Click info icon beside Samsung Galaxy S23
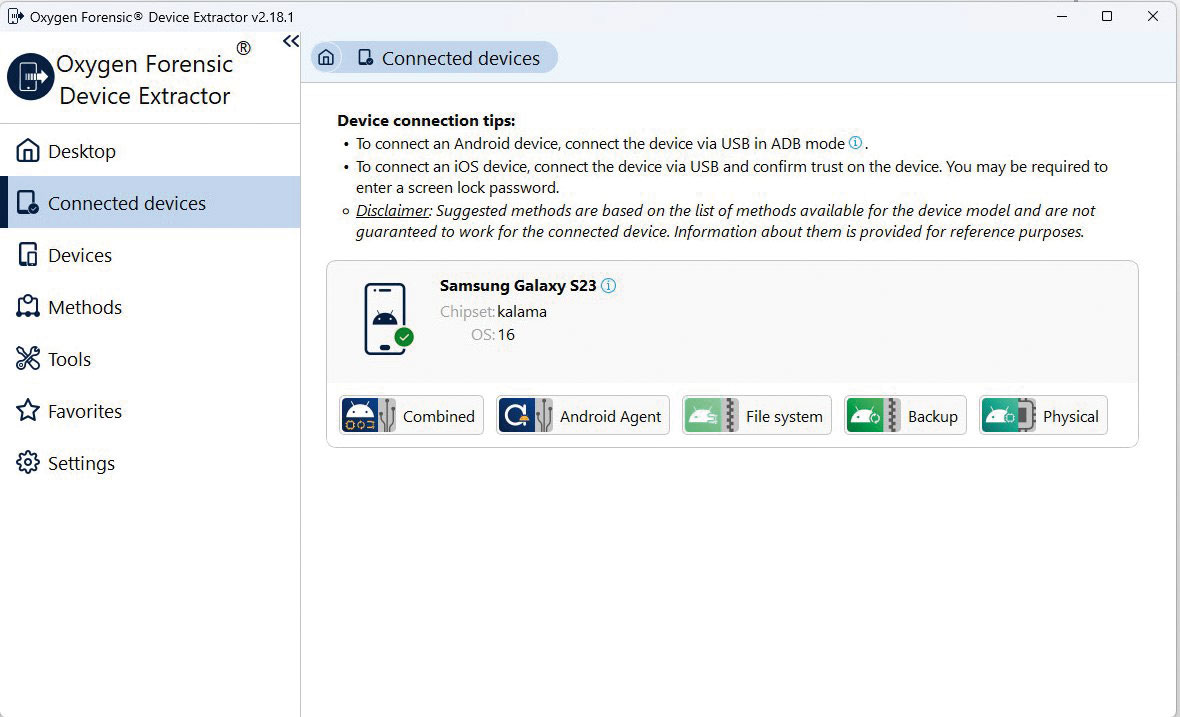Viewport: 1180px width, 717px height. coord(608,286)
